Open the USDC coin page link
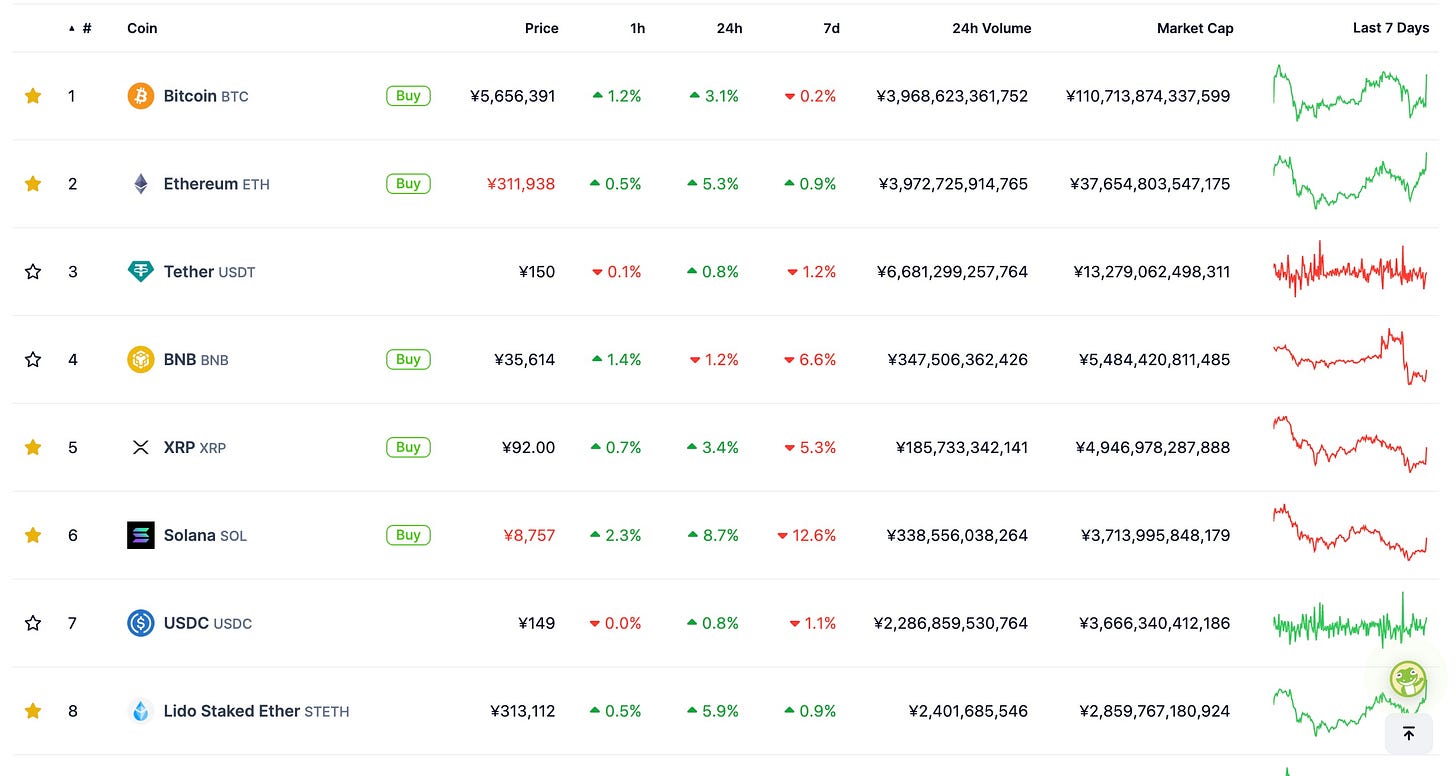Image resolution: width=1456 pixels, height=776 pixels. [x=208, y=623]
